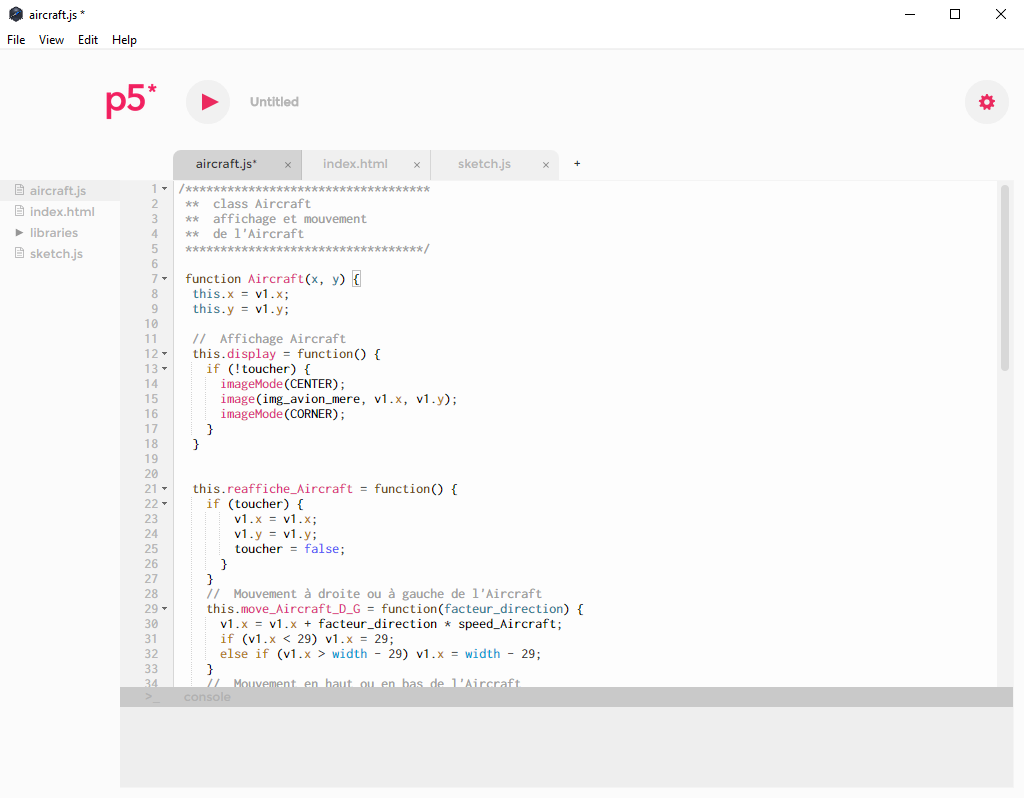Close the aircraft.js tab
The height and width of the screenshot is (798, 1024).
[288, 165]
